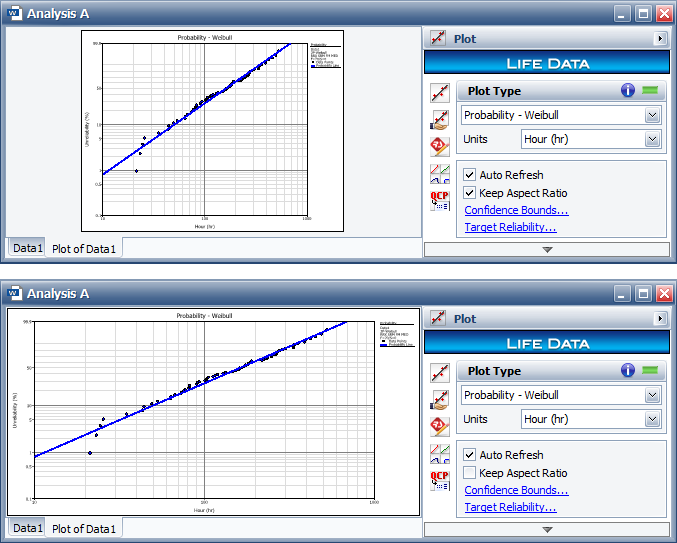
Task: Click the green bar icon in bottom Plot Type header
Action: click(652, 370)
